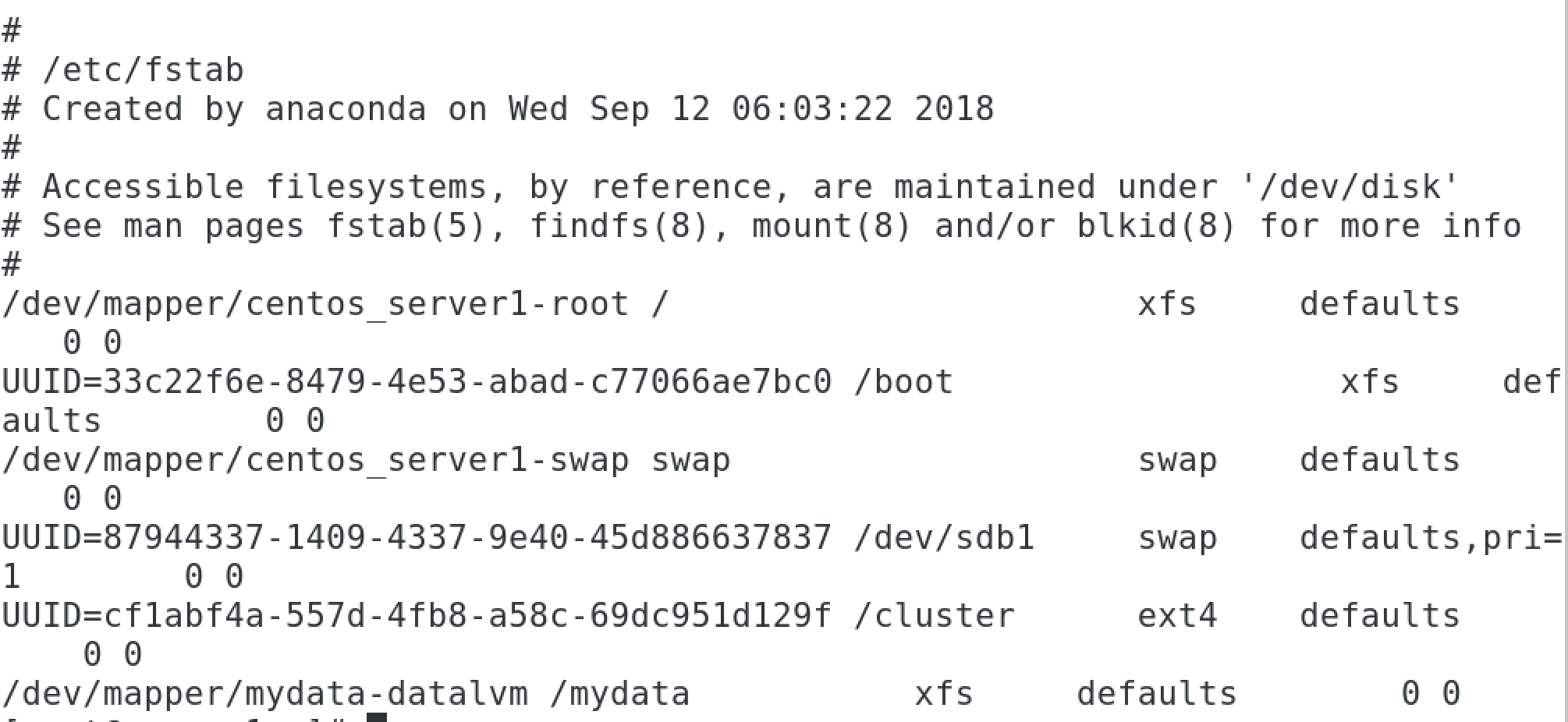The image size is (1568, 722).
Task: Click the xfs type on root line
Action: (1167, 304)
